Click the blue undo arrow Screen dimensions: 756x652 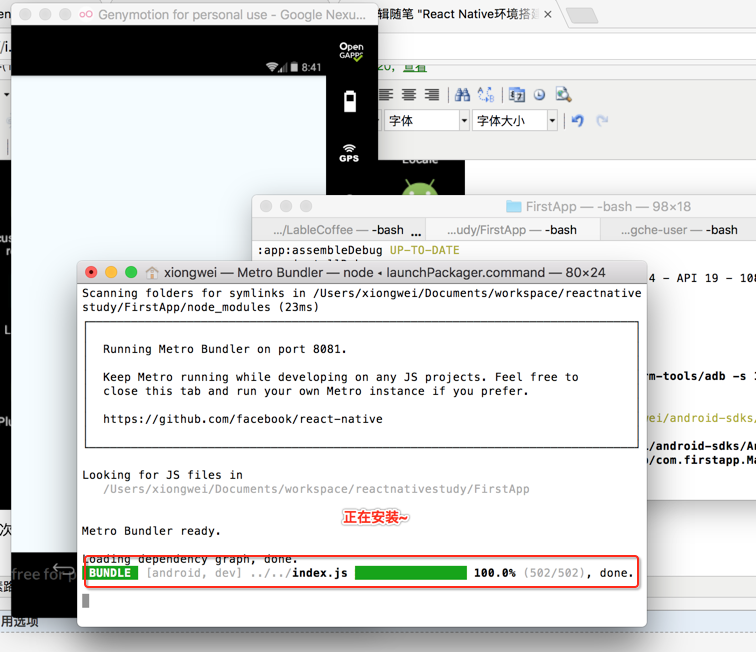(x=578, y=120)
